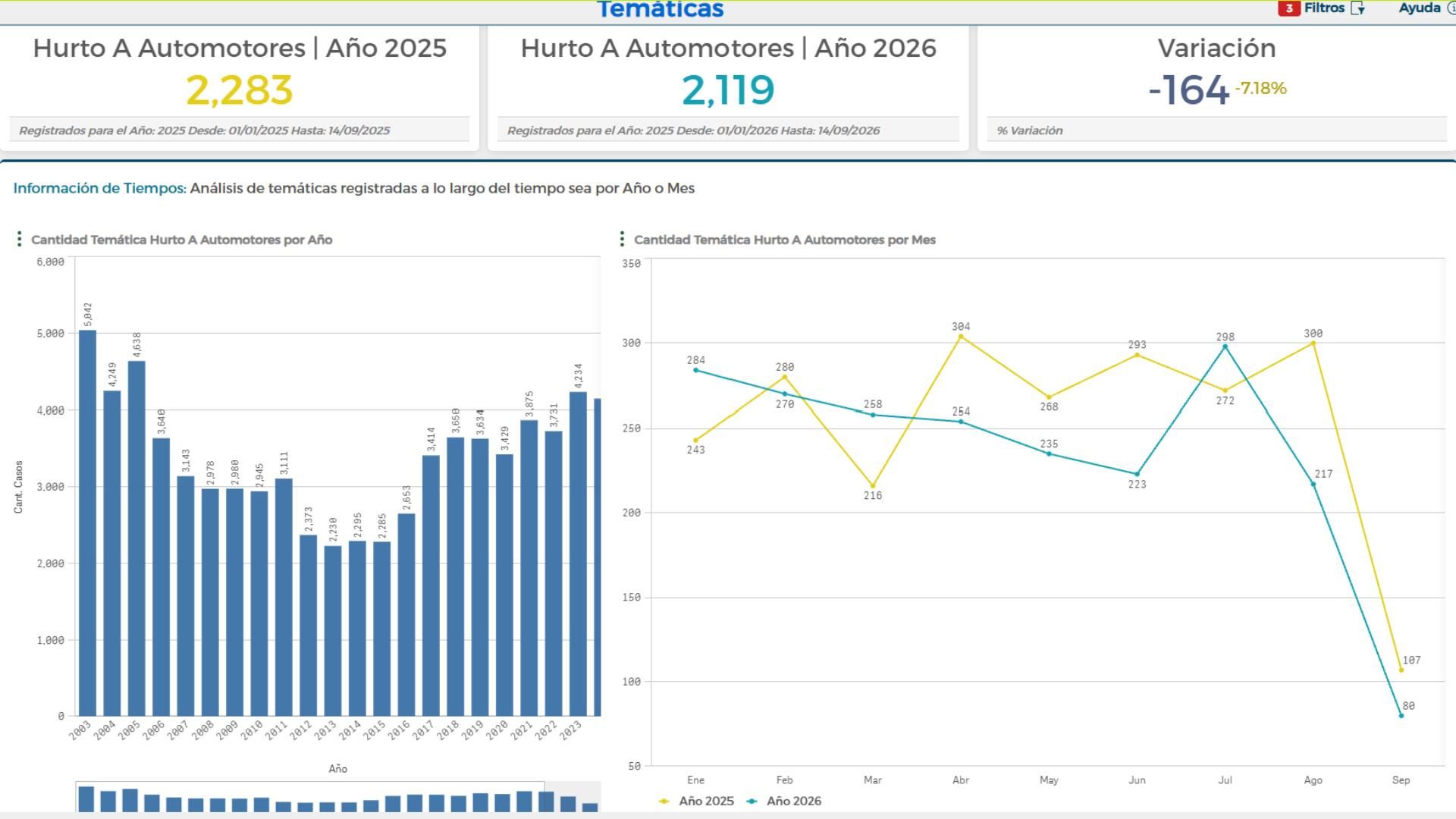Click the 2013 bar labeled 2,230
The width and height of the screenshot is (1456, 819).
point(333,631)
